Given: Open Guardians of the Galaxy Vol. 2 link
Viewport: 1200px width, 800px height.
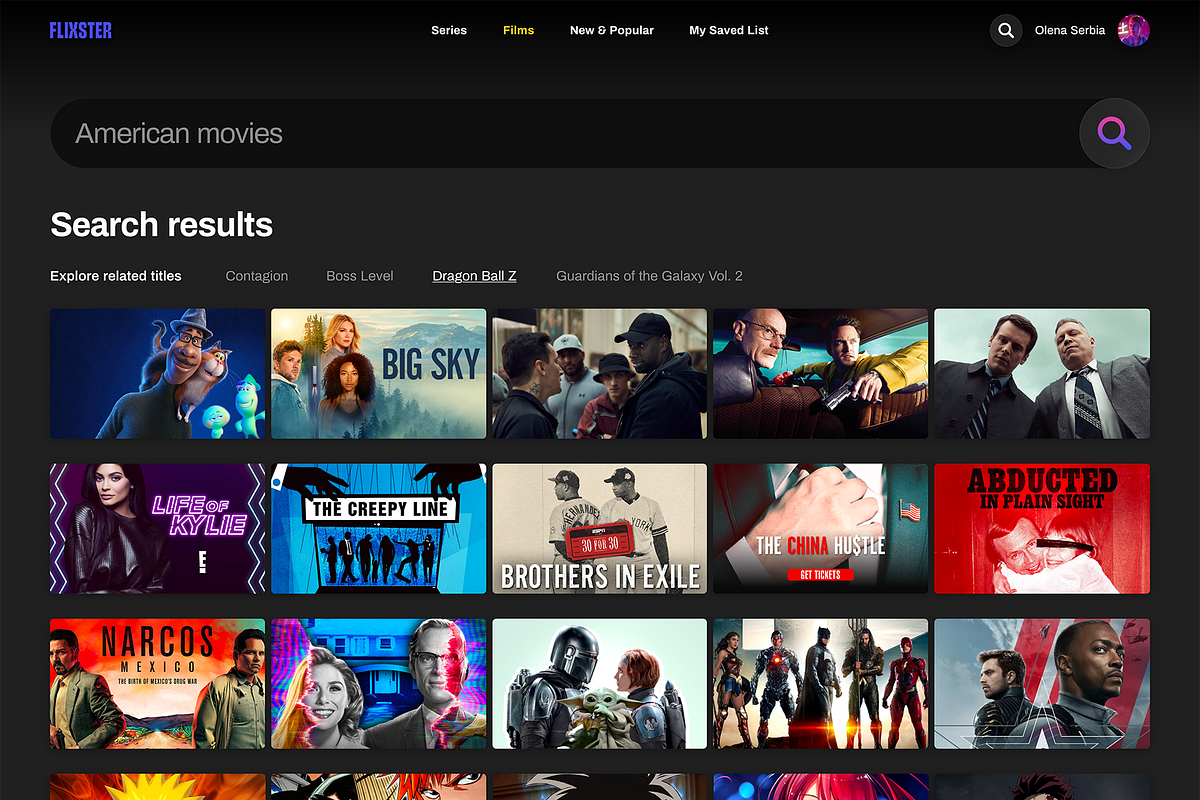Looking at the screenshot, I should click(x=649, y=276).
